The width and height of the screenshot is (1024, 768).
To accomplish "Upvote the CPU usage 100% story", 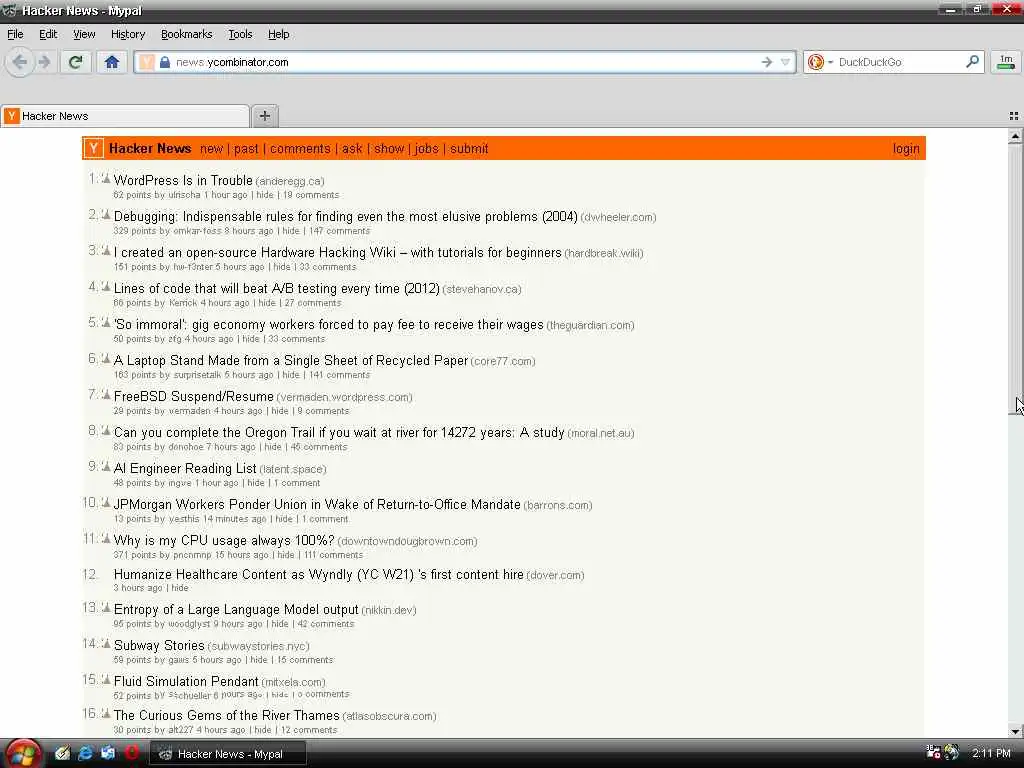I will (106, 537).
